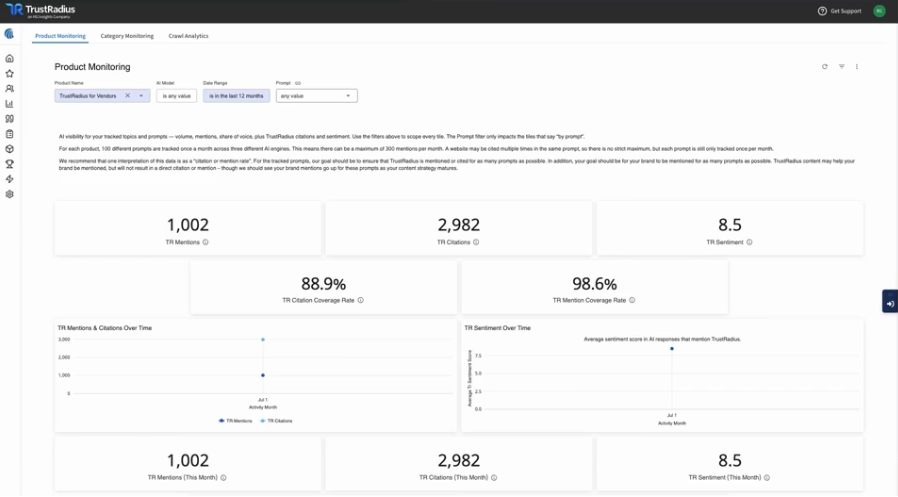The height and width of the screenshot is (497, 898).
Task: Click the 98.6% mention coverage value
Action: click(x=594, y=283)
